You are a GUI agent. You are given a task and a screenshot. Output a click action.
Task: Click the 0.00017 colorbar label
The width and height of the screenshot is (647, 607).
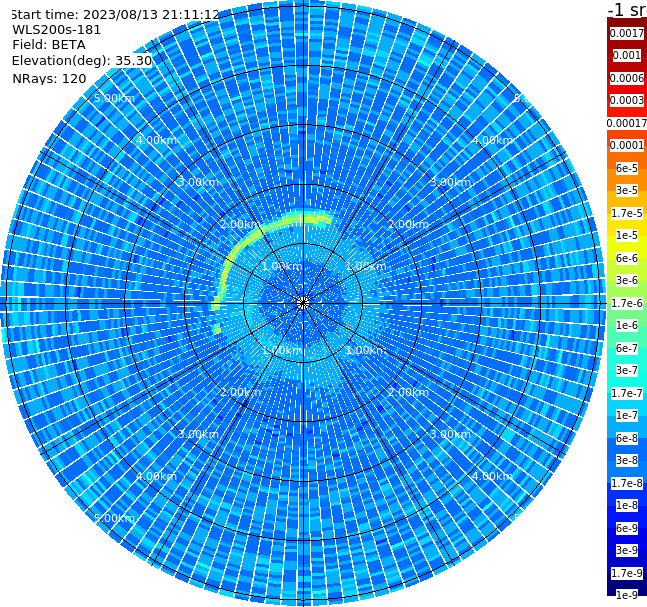pos(627,123)
